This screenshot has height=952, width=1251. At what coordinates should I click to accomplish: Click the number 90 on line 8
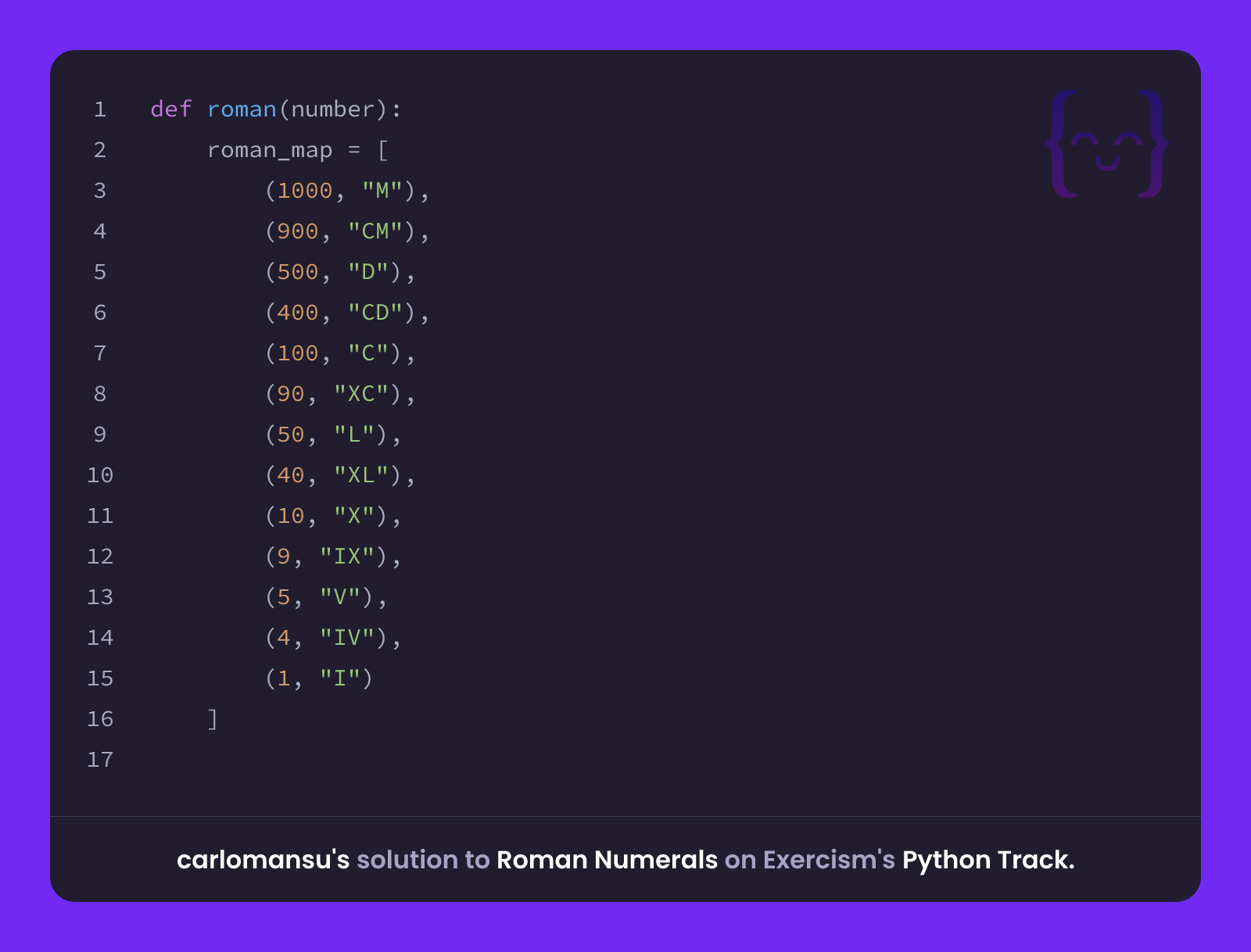[x=291, y=394]
